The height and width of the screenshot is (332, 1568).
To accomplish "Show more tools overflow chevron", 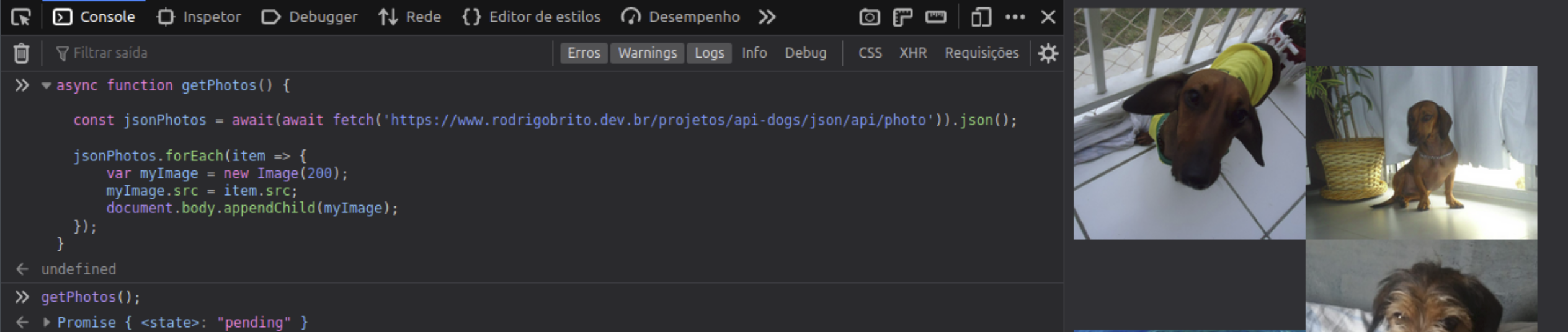I will (x=767, y=17).
